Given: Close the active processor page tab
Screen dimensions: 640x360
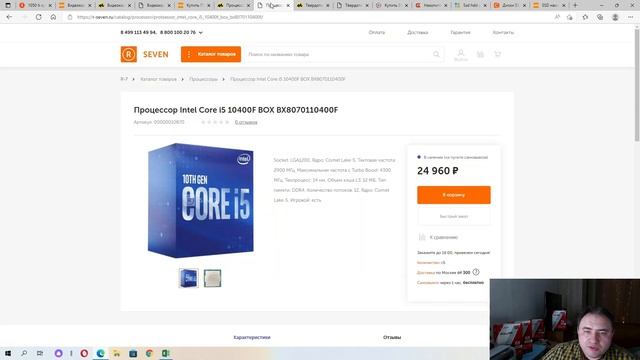Looking at the screenshot, I should pos(288,6).
